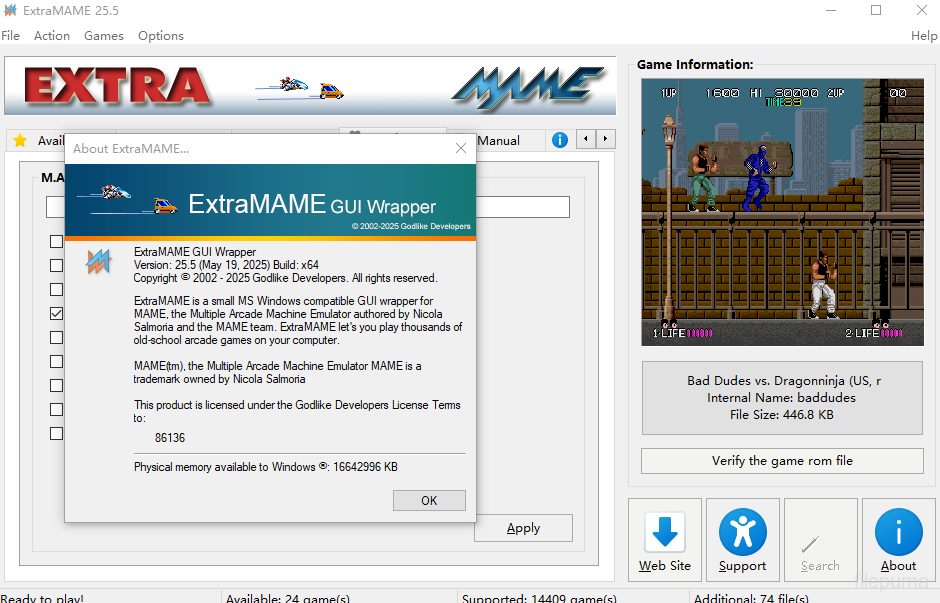
Task: Click the Supported: 14409 game(s) status text
Action: (x=539, y=598)
